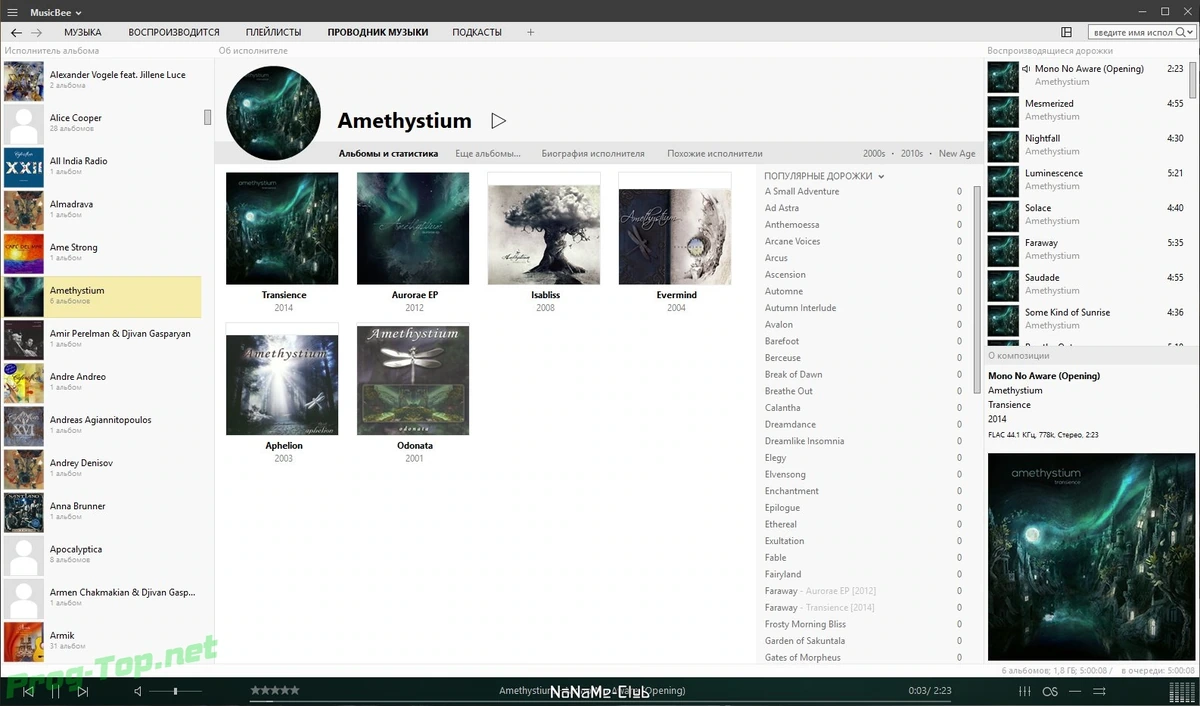The image size is (1200, 706).
Task: Set the track star rating
Action: [x=274, y=690]
